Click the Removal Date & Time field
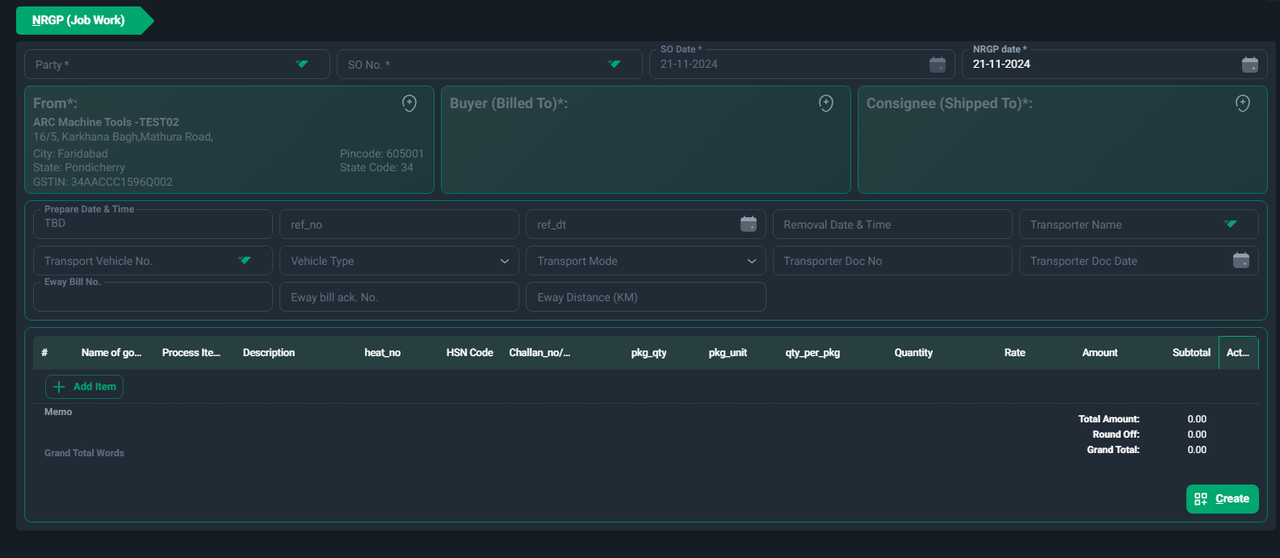The image size is (1280, 558). tap(892, 224)
